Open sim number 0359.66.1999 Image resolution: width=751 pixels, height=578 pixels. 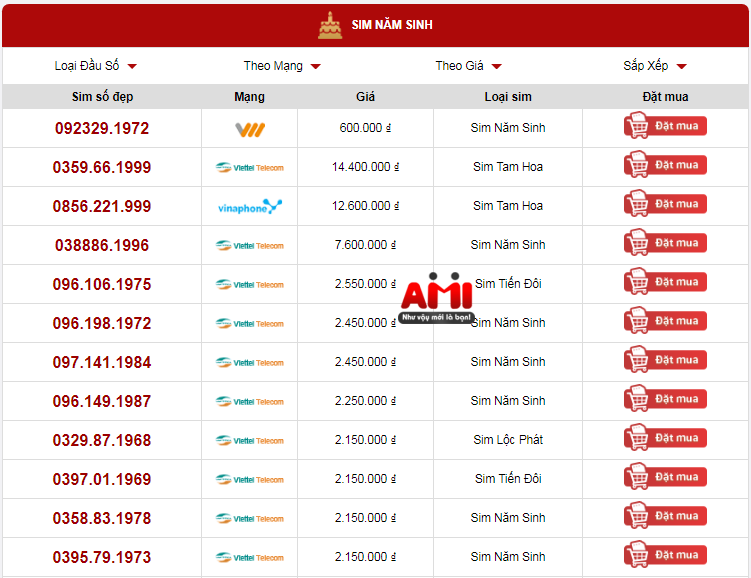102,167
